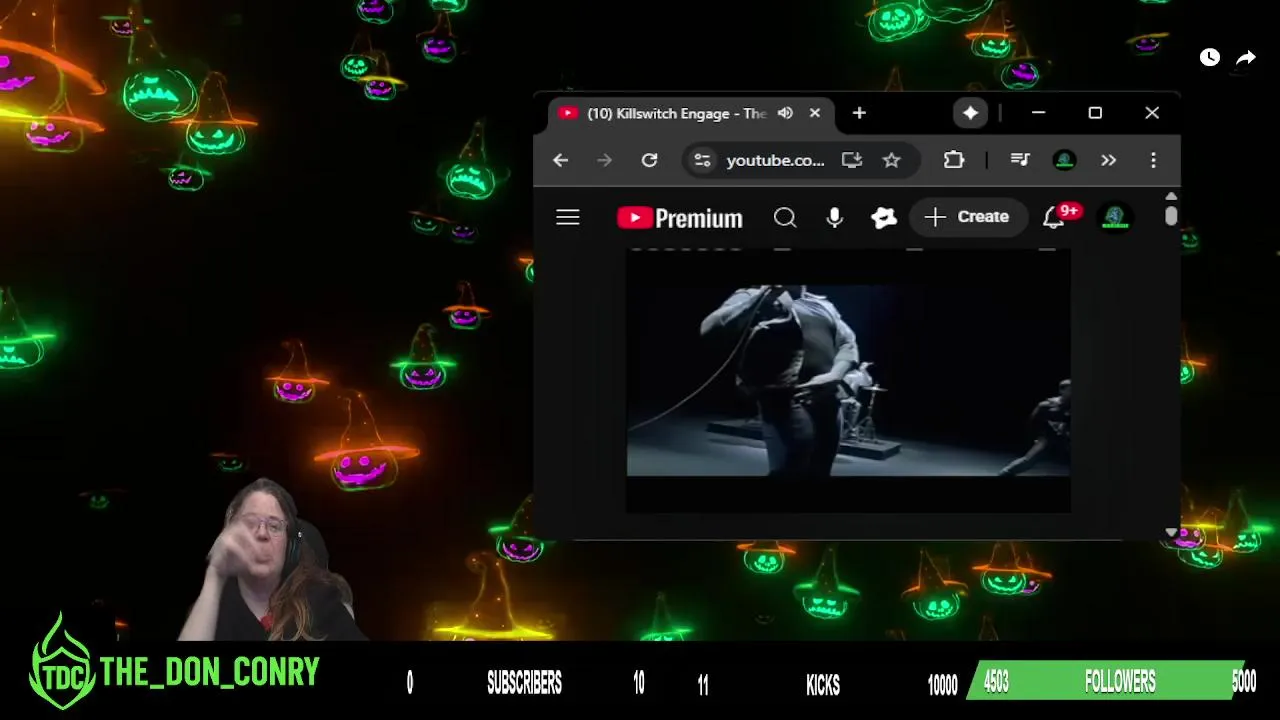Click the Gemini sparkle icon in title bar
The width and height of the screenshot is (1280, 720).
point(970,114)
